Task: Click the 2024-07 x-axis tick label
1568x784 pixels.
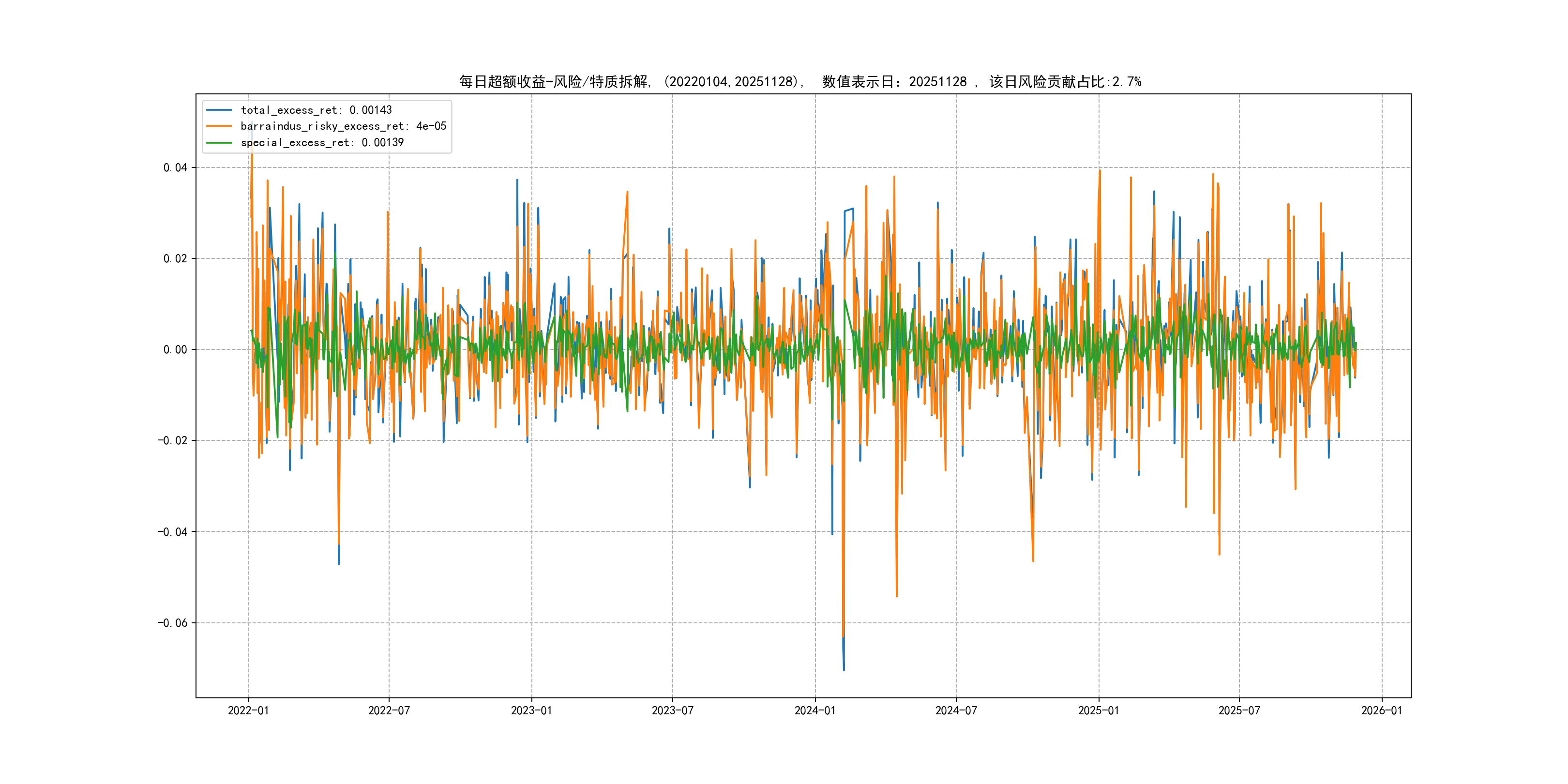Action: click(x=956, y=710)
